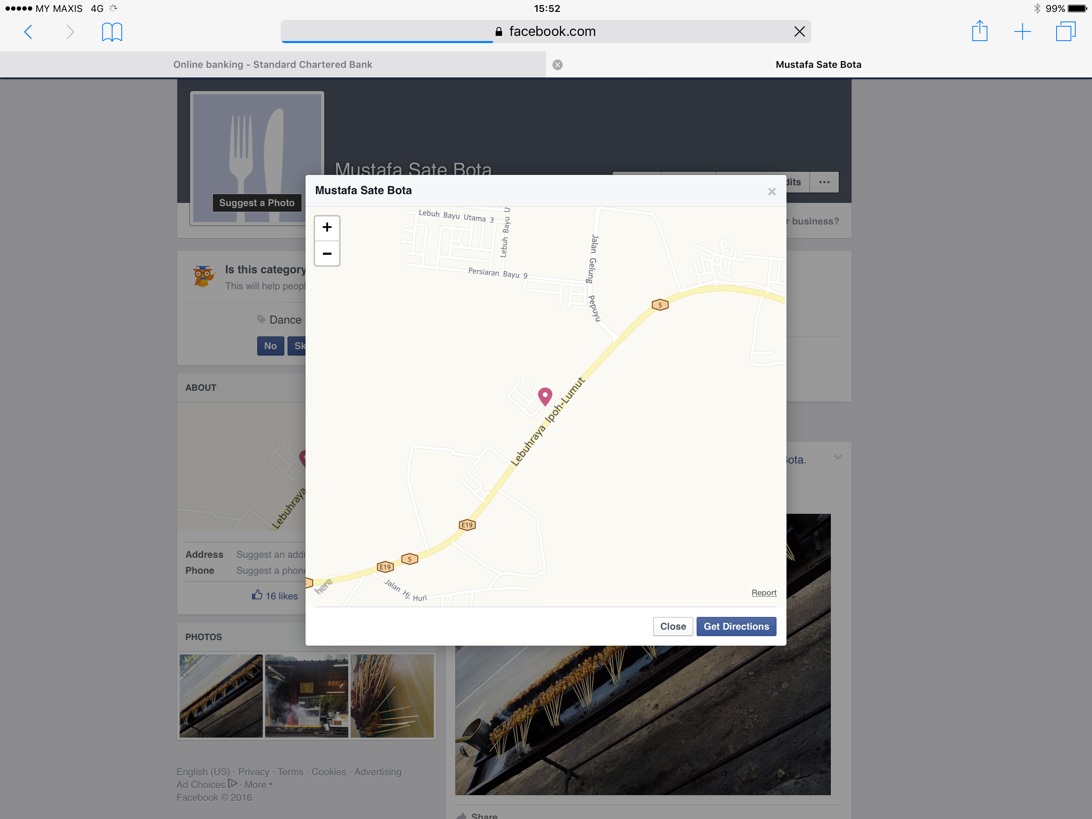
Task: Answer No to Dance category question
Action: coord(270,345)
